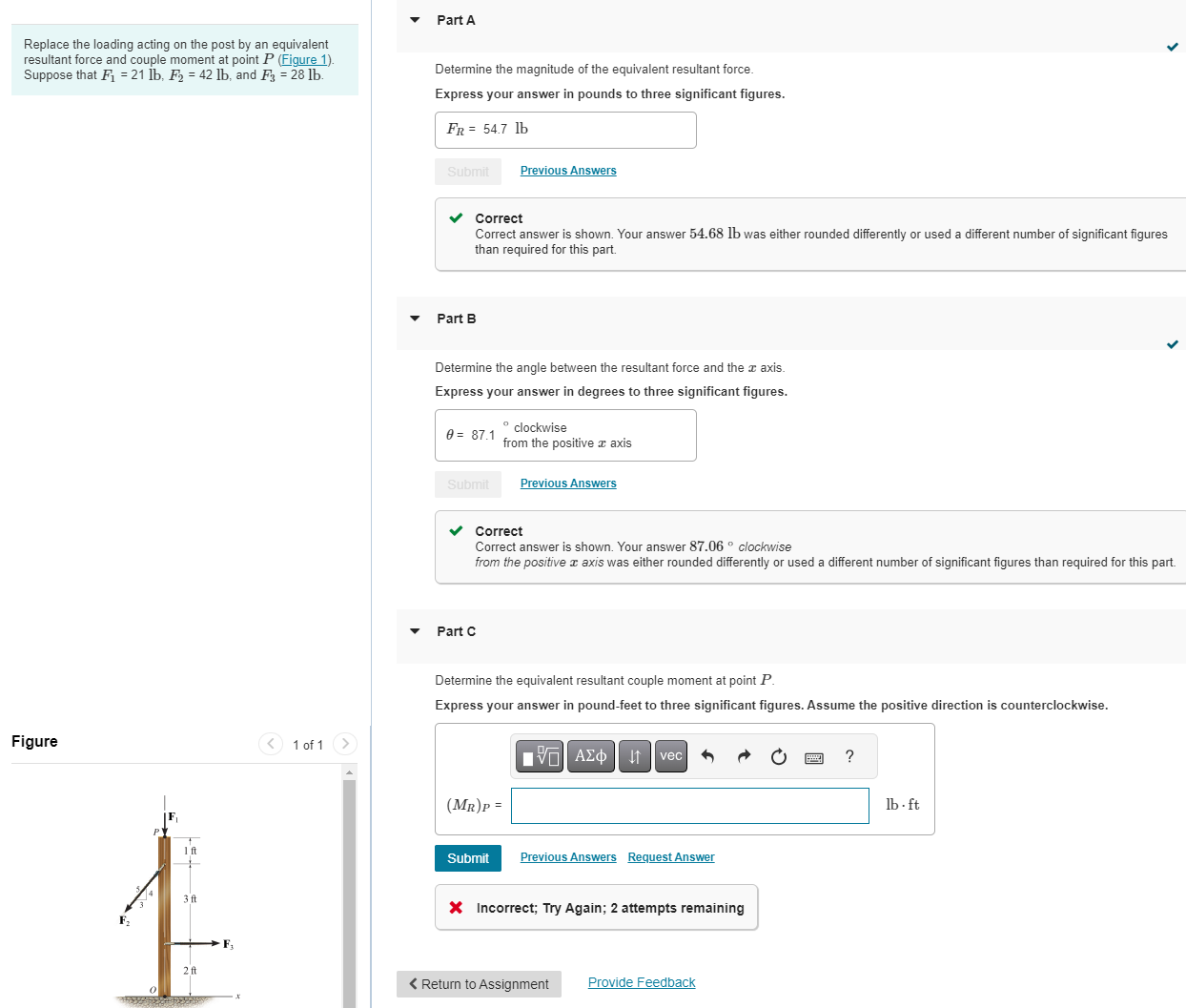Click the next figure navigation arrow
1186x1008 pixels.
coord(344,743)
